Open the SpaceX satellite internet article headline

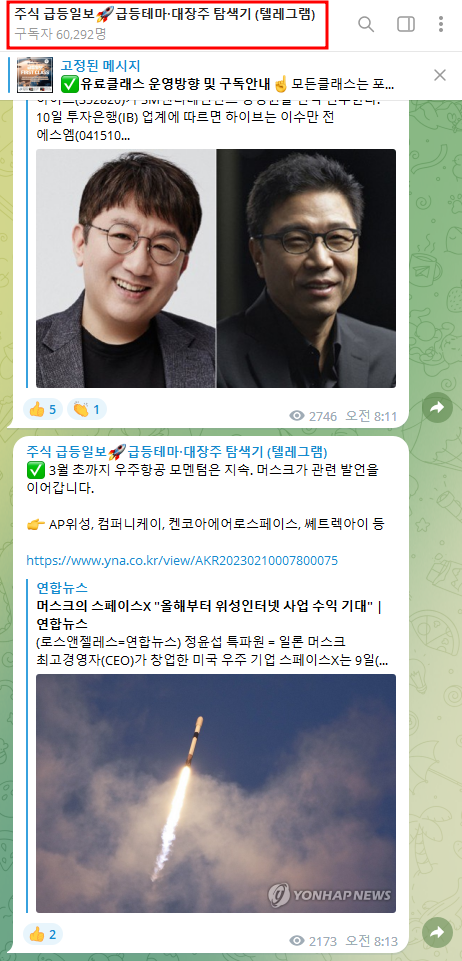coord(208,613)
